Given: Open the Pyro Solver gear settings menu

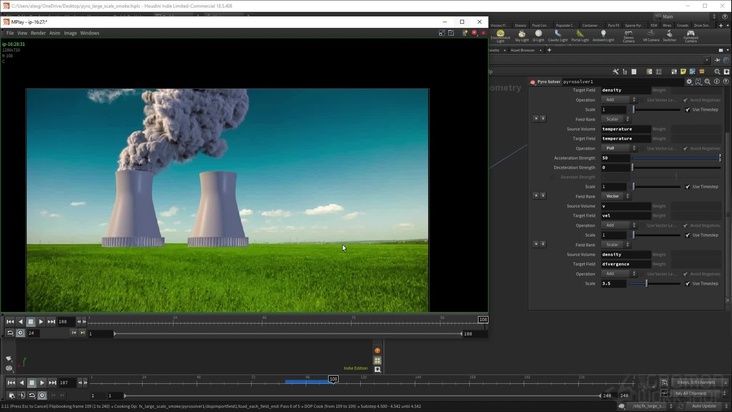Looking at the screenshot, I should [689, 82].
